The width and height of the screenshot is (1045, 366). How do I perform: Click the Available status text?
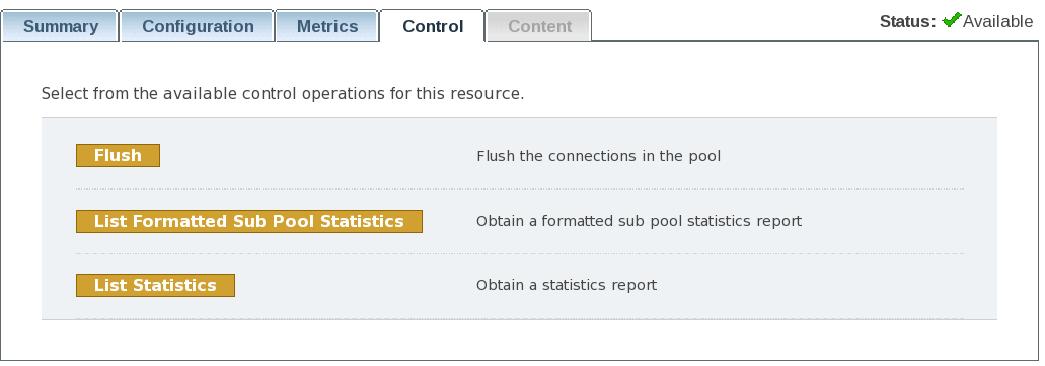coord(998,21)
